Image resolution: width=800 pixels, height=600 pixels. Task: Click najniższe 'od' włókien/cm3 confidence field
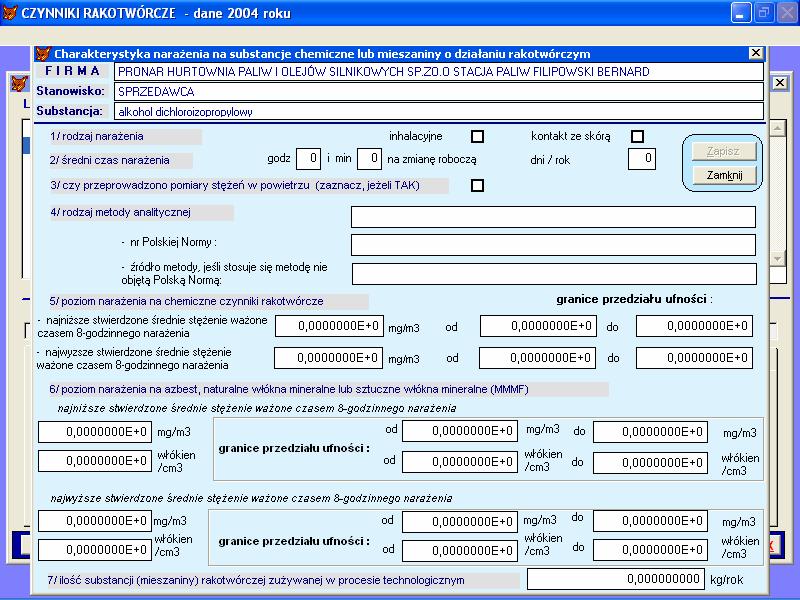pos(460,462)
